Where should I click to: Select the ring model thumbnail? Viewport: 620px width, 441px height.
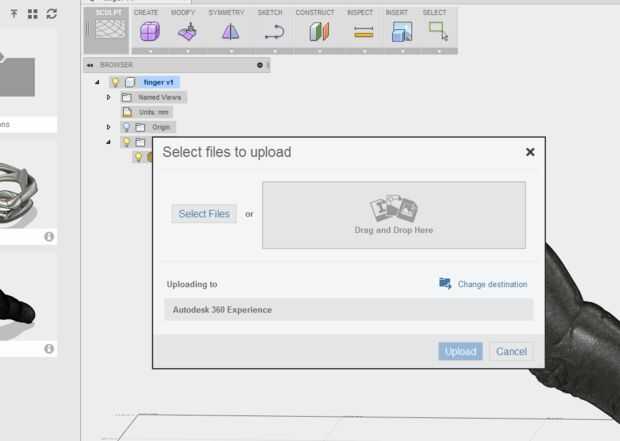(x=19, y=195)
